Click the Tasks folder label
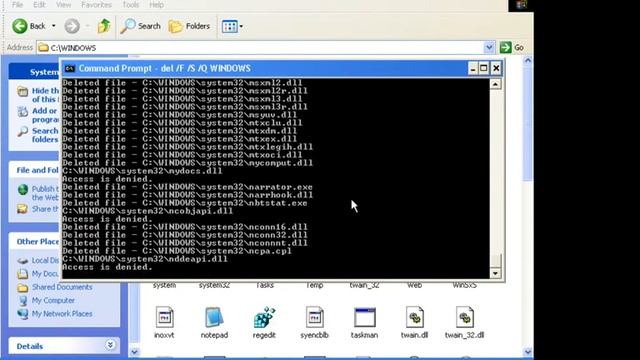This screenshot has width=640, height=360. coord(264,285)
